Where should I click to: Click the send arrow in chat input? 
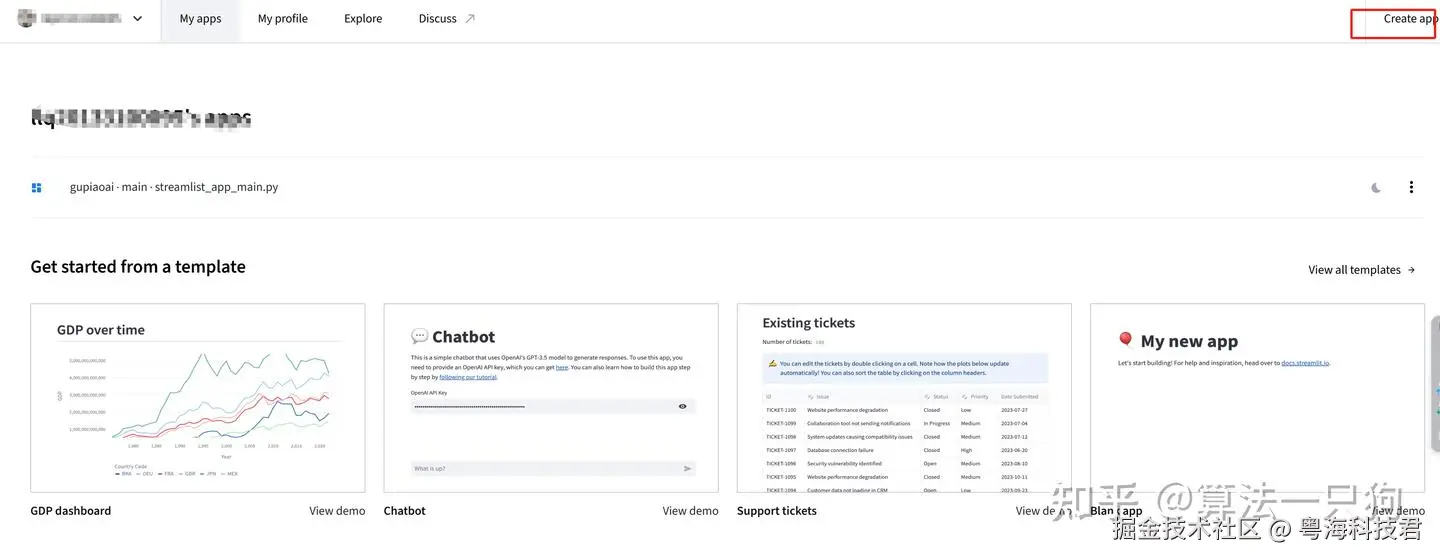pos(687,468)
